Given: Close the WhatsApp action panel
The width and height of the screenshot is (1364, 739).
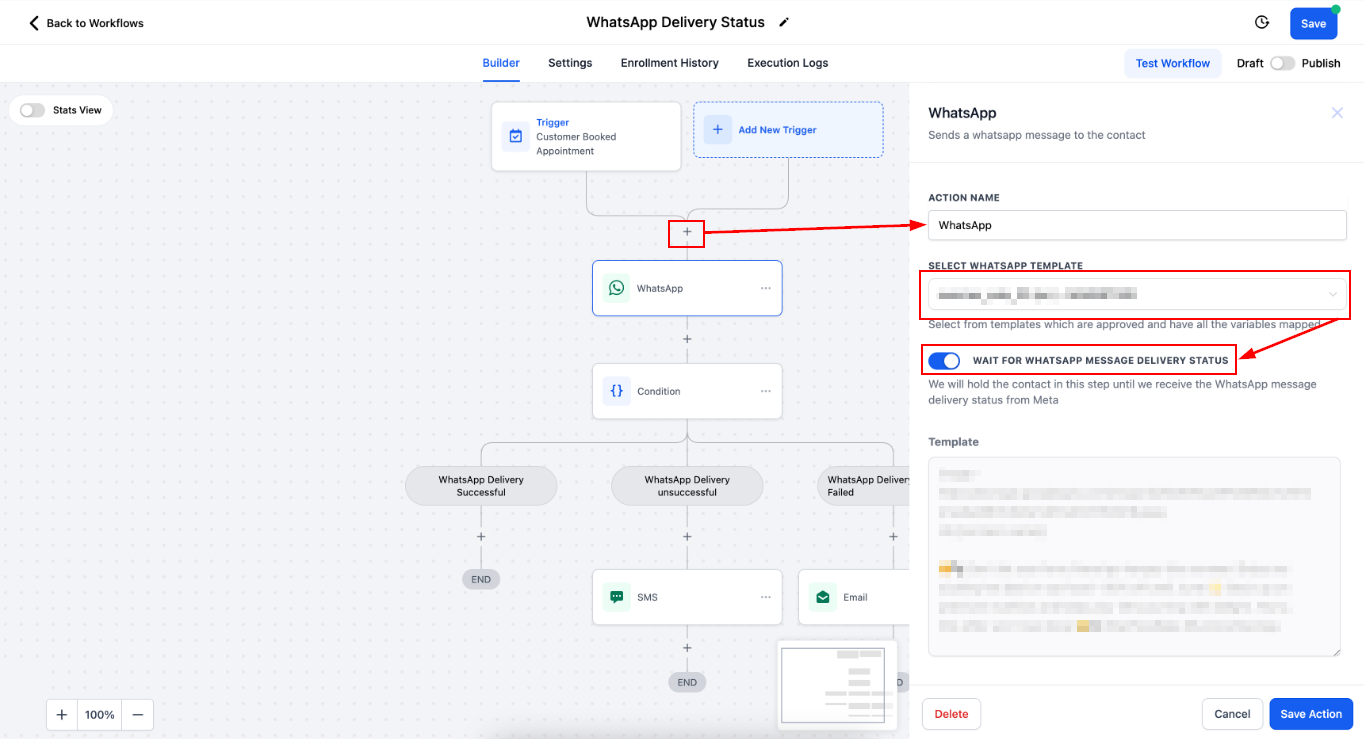Looking at the screenshot, I should click(x=1337, y=113).
